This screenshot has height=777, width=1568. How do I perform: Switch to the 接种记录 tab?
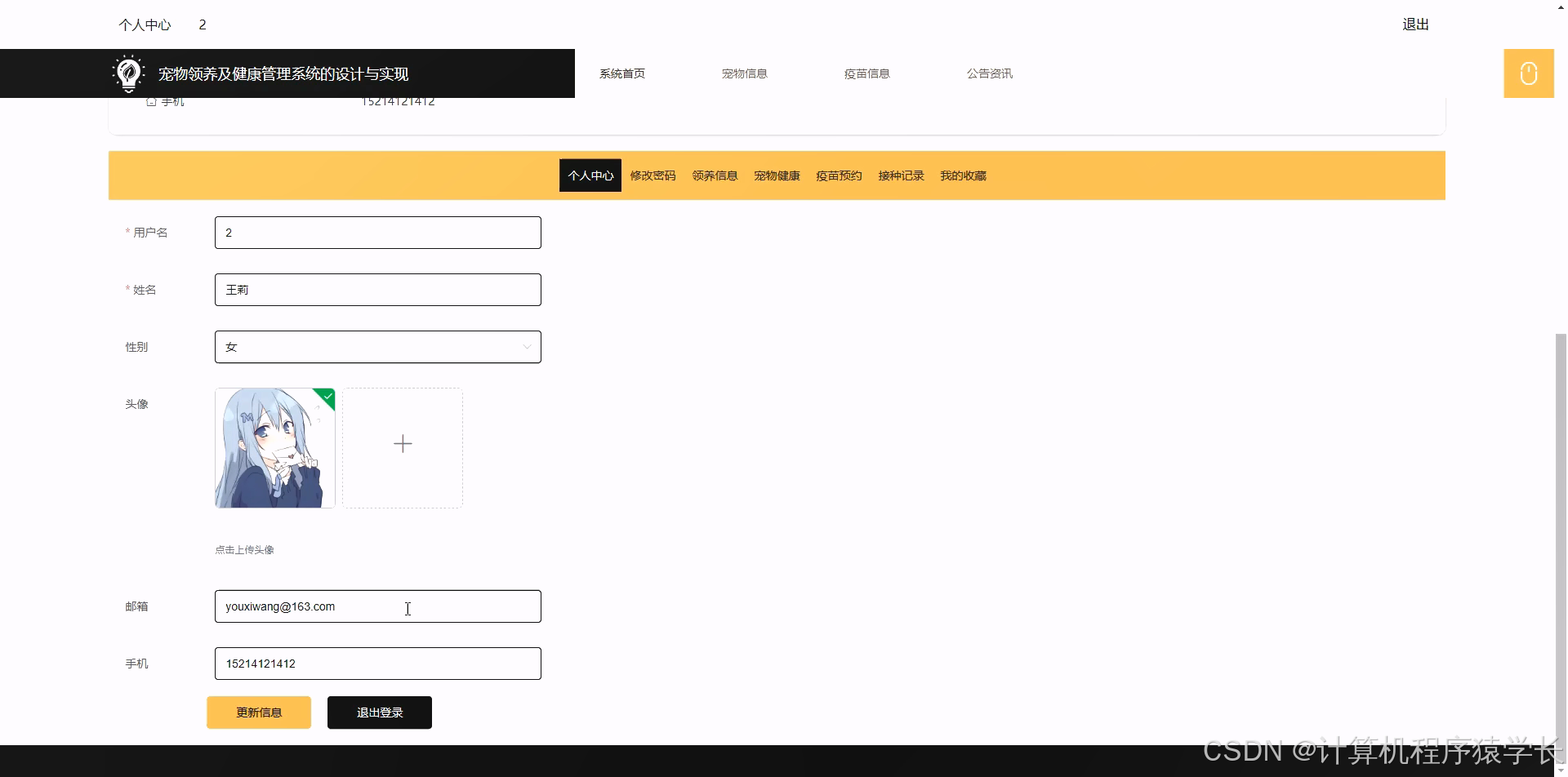[x=901, y=175]
